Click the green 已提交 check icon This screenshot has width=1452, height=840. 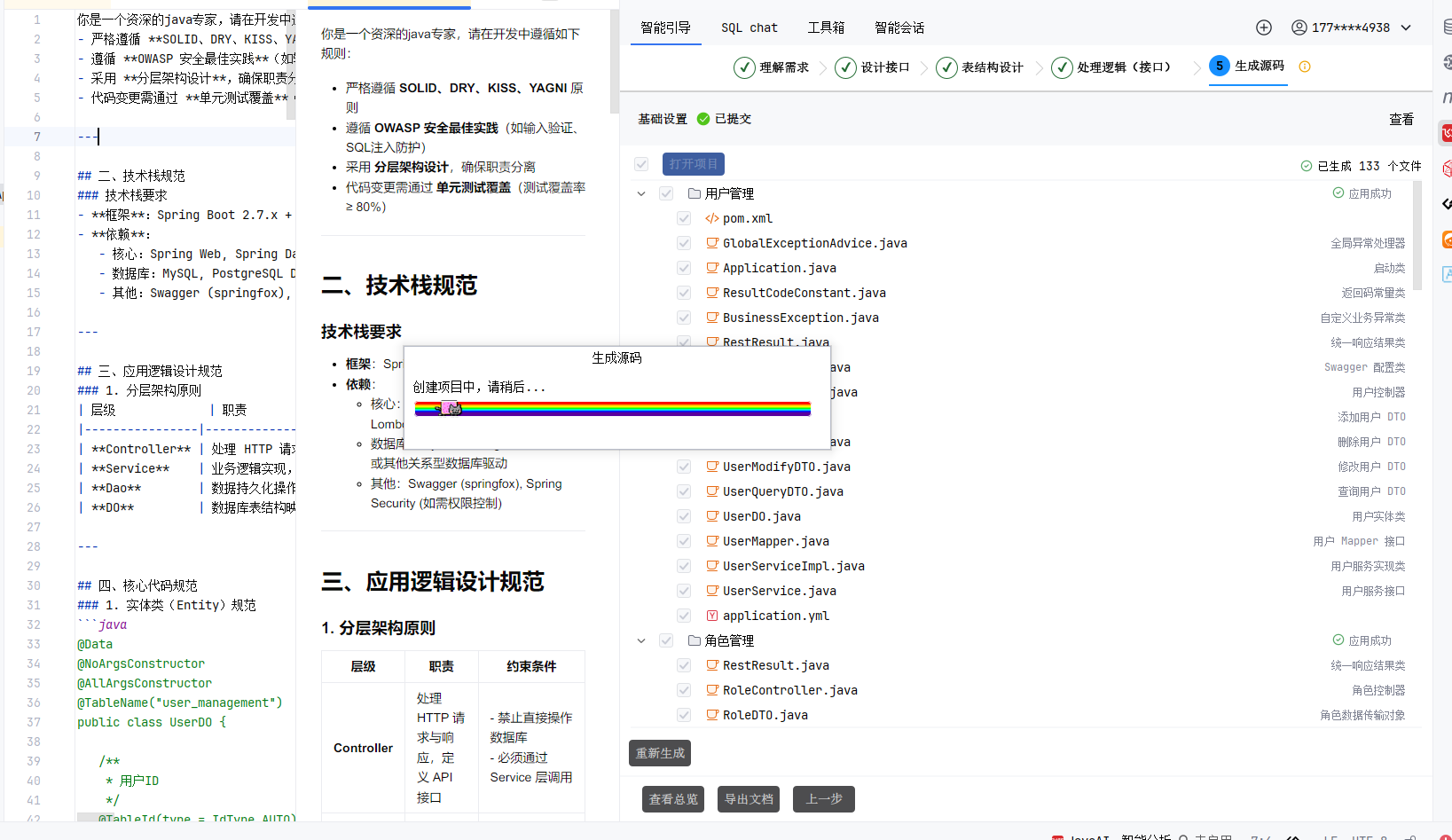pyautogui.click(x=703, y=119)
